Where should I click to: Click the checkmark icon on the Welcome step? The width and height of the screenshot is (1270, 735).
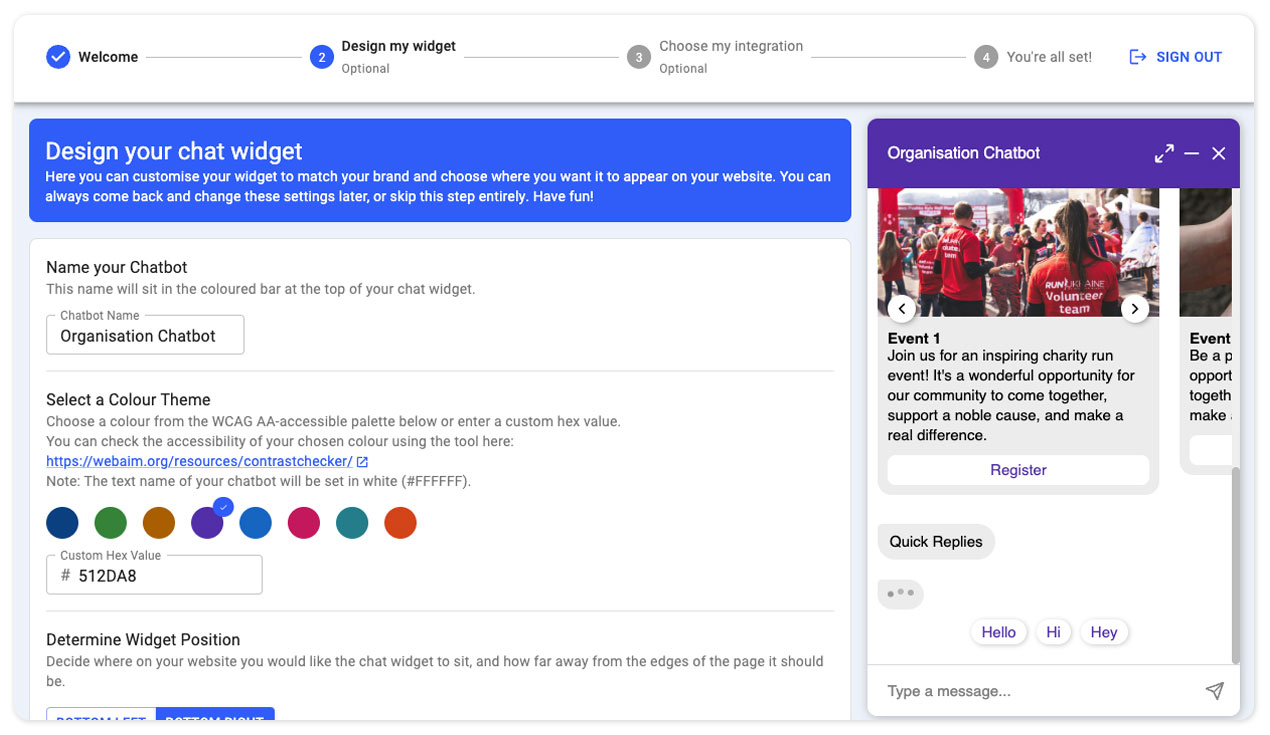tap(58, 57)
